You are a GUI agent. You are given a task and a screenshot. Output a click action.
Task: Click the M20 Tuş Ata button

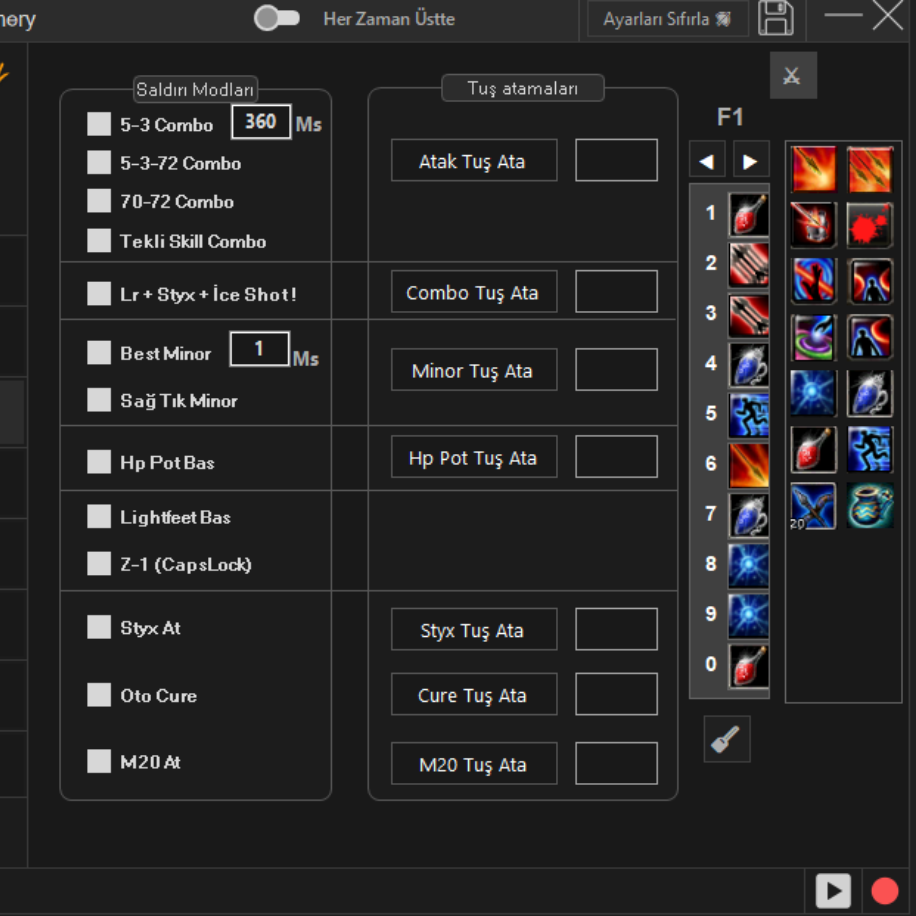pyautogui.click(x=474, y=764)
